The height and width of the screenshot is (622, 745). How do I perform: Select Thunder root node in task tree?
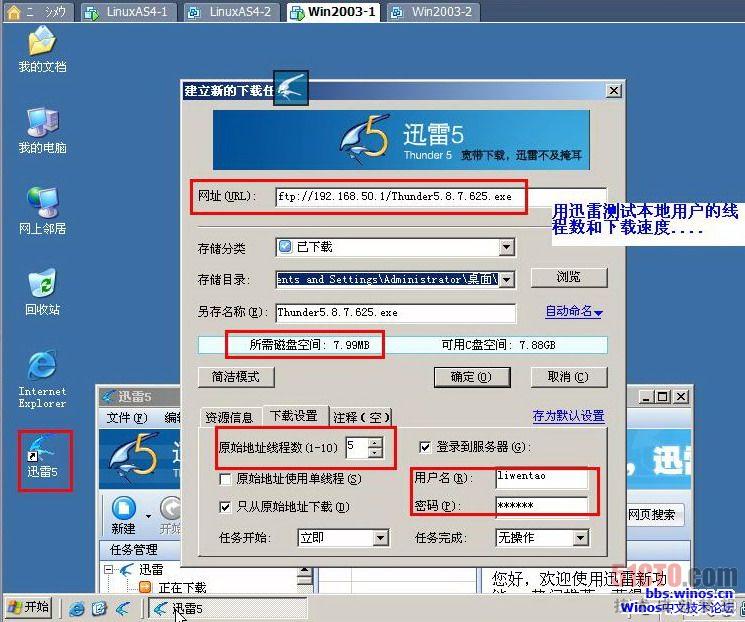click(151, 569)
